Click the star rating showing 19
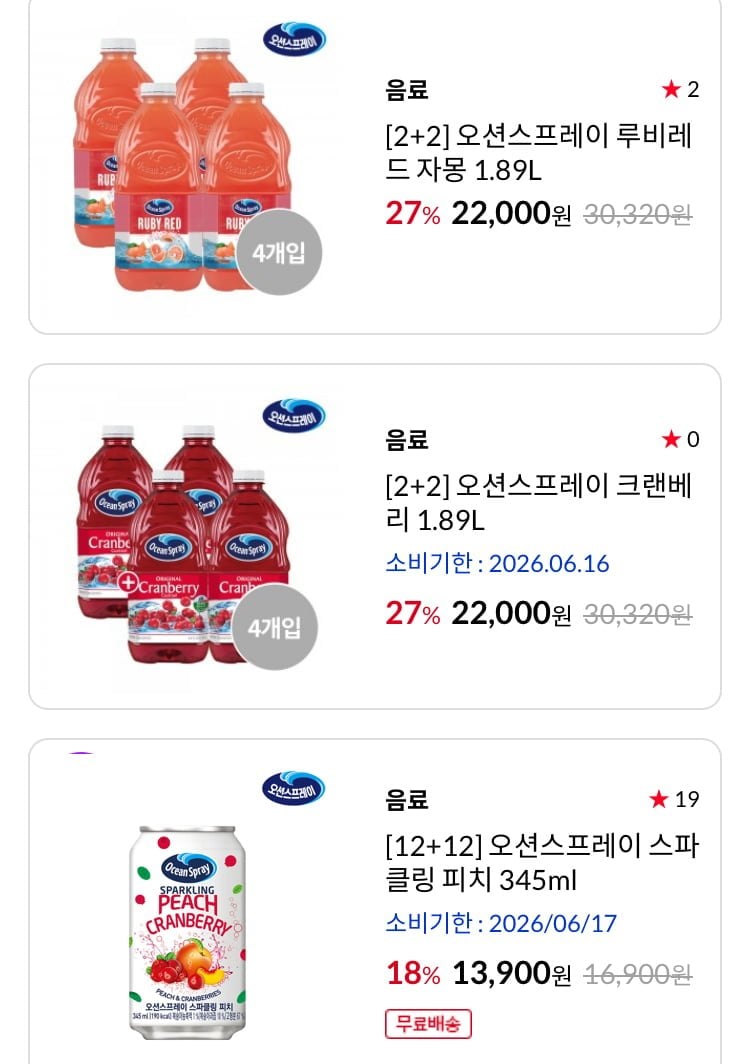 pyautogui.click(x=673, y=799)
